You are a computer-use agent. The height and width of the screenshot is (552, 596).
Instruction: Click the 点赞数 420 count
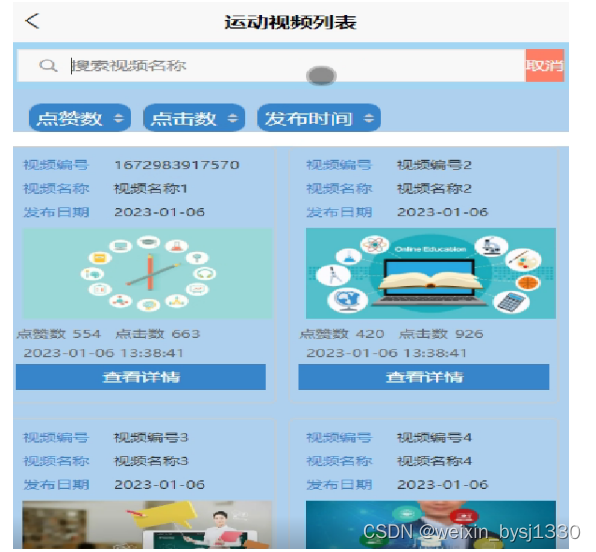[x=342, y=334]
